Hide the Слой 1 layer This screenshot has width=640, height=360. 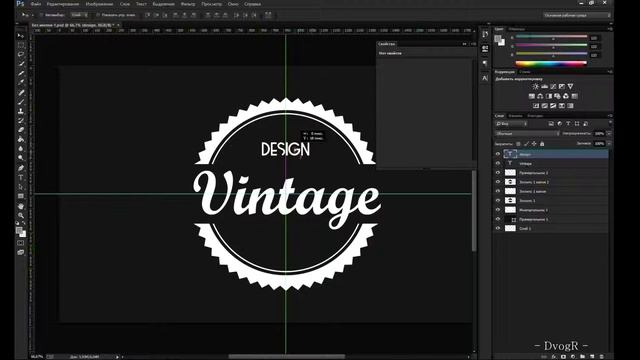(x=498, y=229)
